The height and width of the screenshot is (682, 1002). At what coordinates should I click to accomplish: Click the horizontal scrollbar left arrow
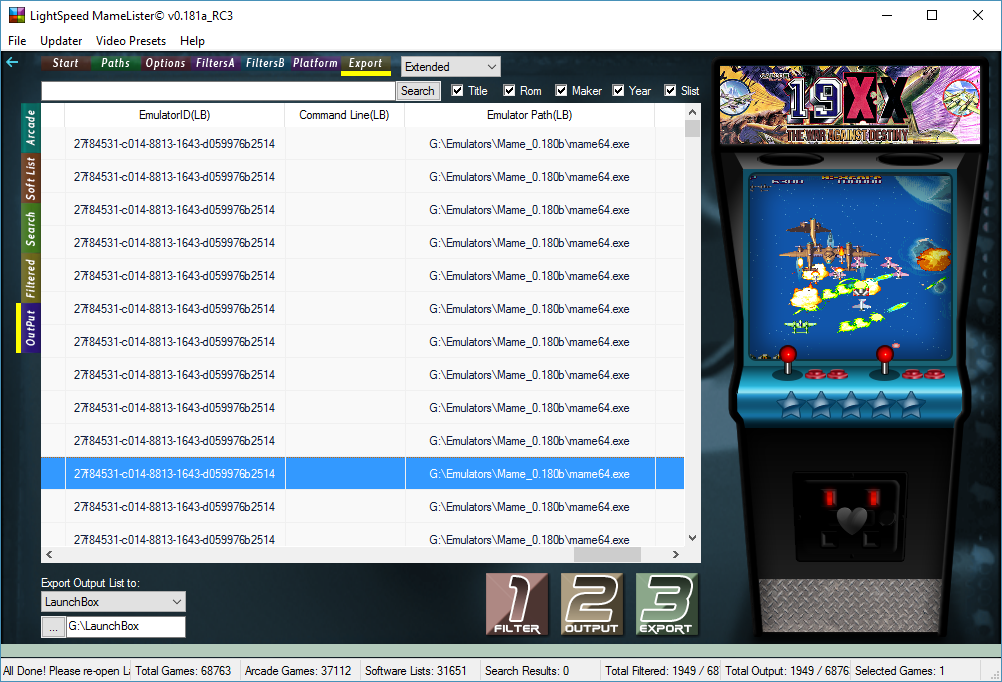tap(49, 554)
